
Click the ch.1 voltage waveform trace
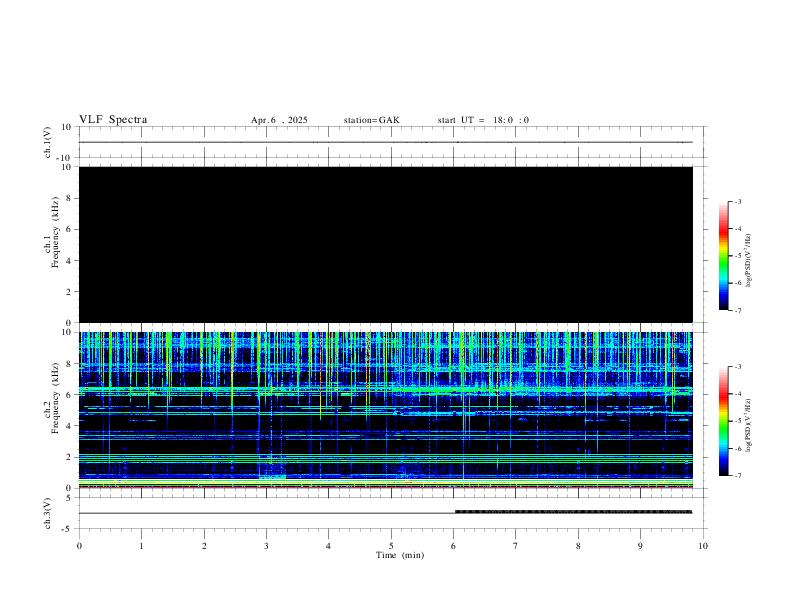coord(385,142)
